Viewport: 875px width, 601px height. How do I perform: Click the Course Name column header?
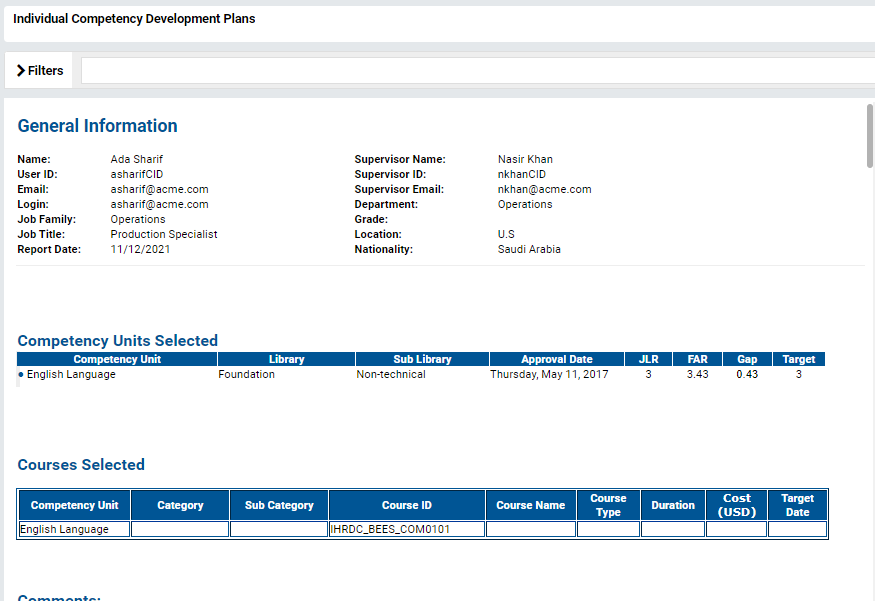(x=531, y=505)
